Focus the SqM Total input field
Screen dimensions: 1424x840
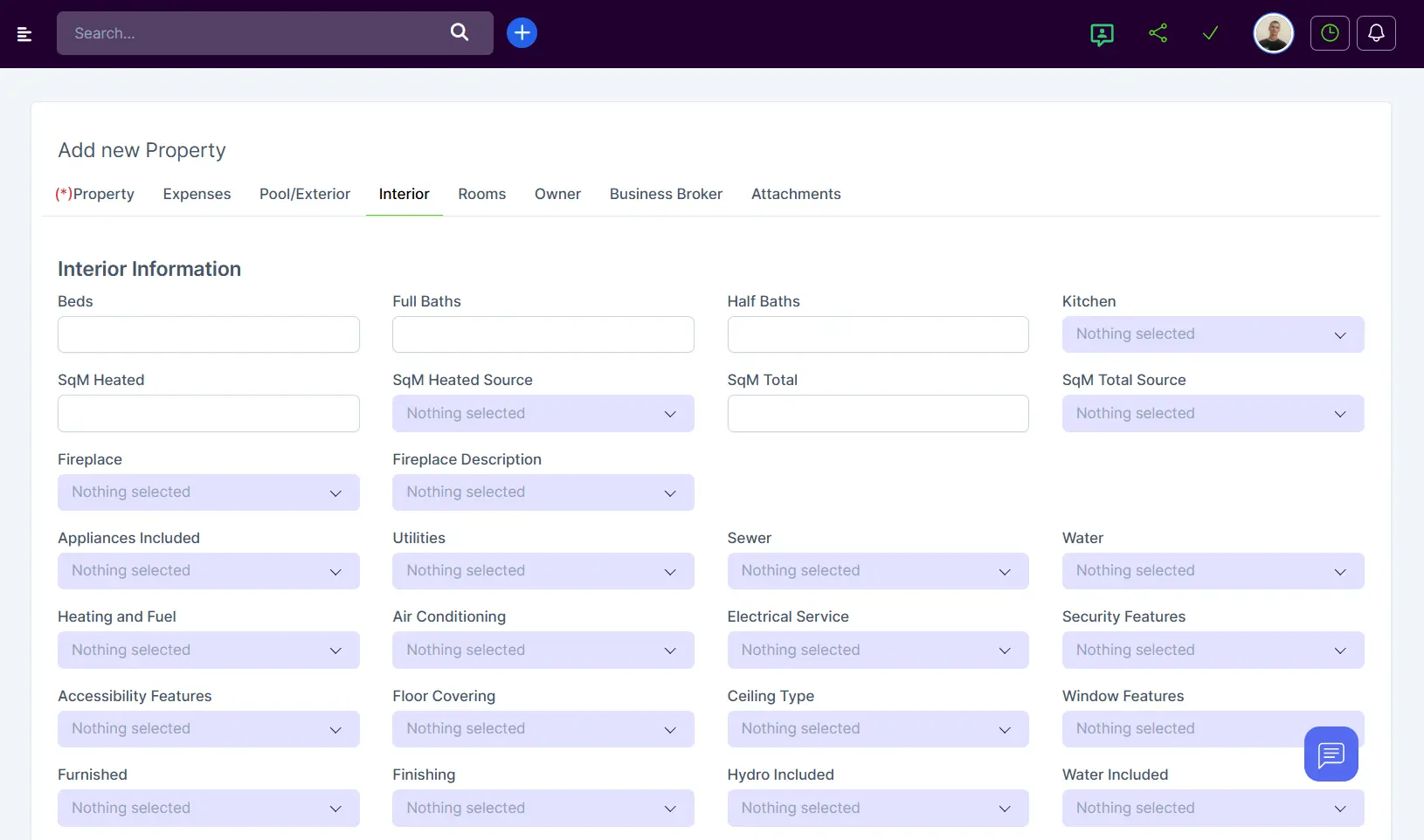877,414
